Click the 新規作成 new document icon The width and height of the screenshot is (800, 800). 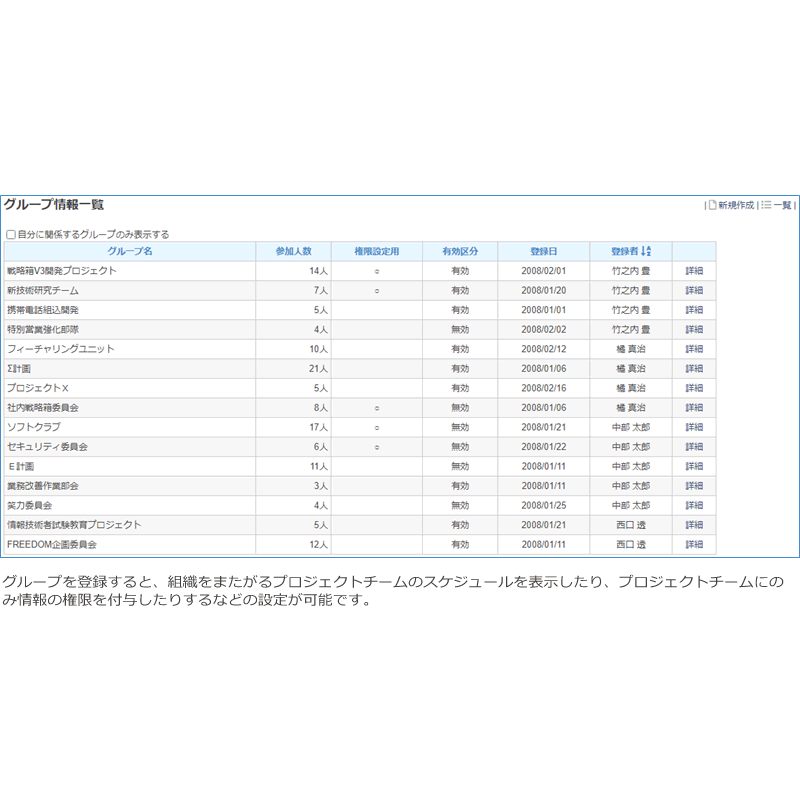click(713, 205)
